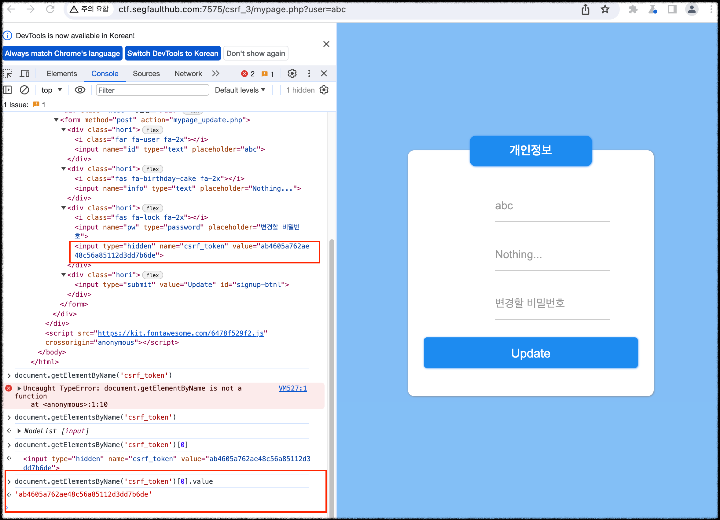Open the browser side panel icon

(x=672, y=9)
